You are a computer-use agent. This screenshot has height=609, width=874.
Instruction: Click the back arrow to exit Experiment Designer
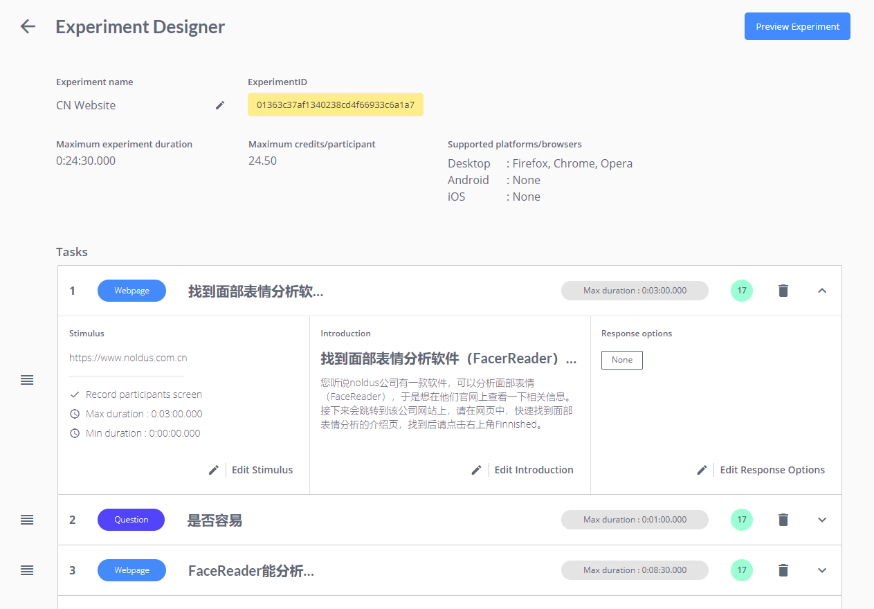point(27,26)
